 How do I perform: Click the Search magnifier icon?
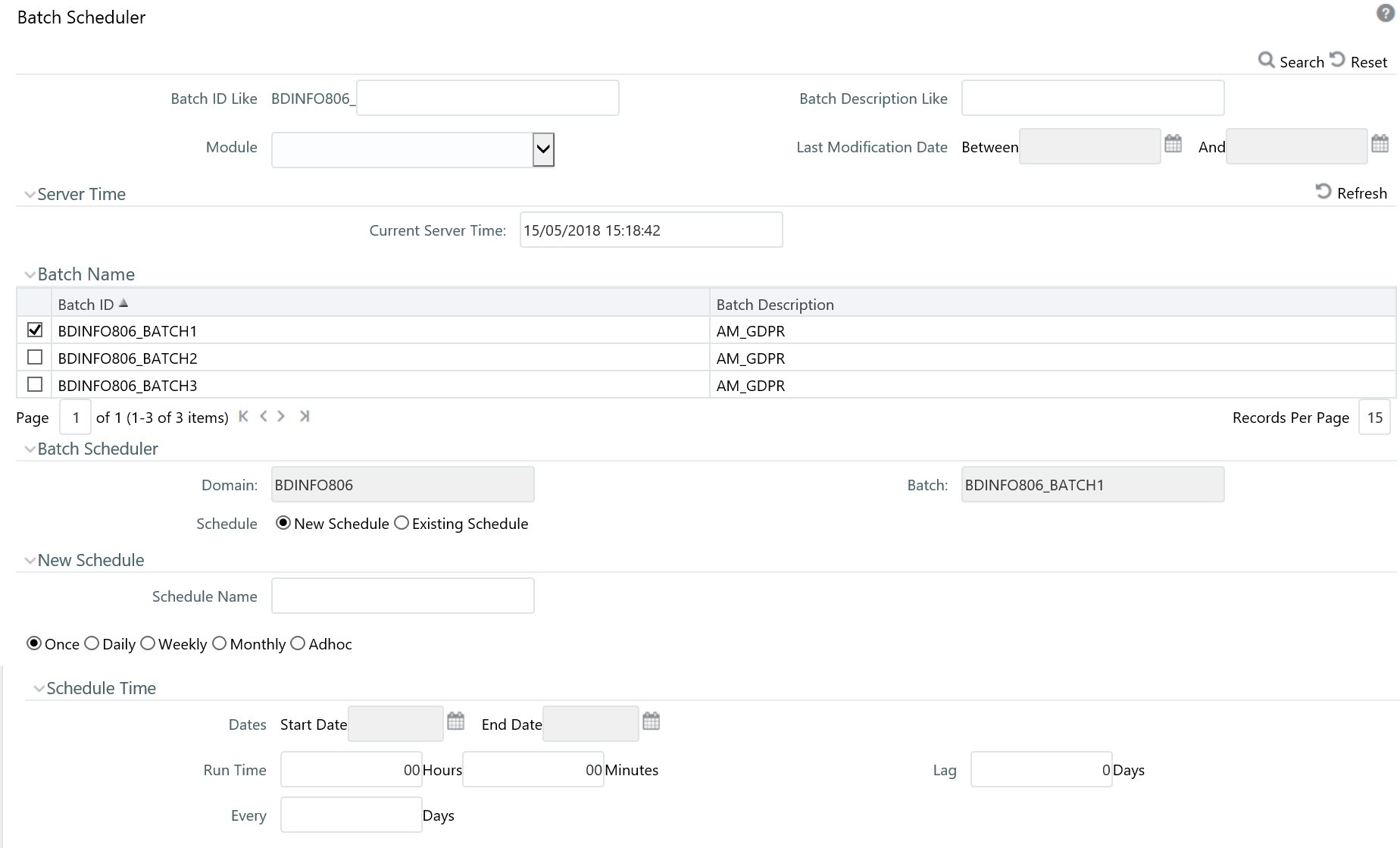coord(1266,60)
